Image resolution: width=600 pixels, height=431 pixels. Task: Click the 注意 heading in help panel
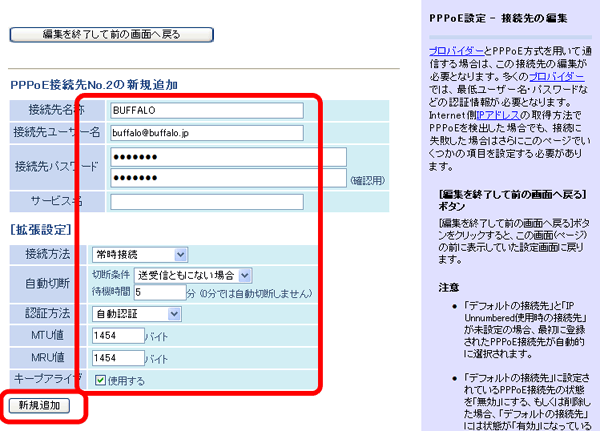(449, 286)
